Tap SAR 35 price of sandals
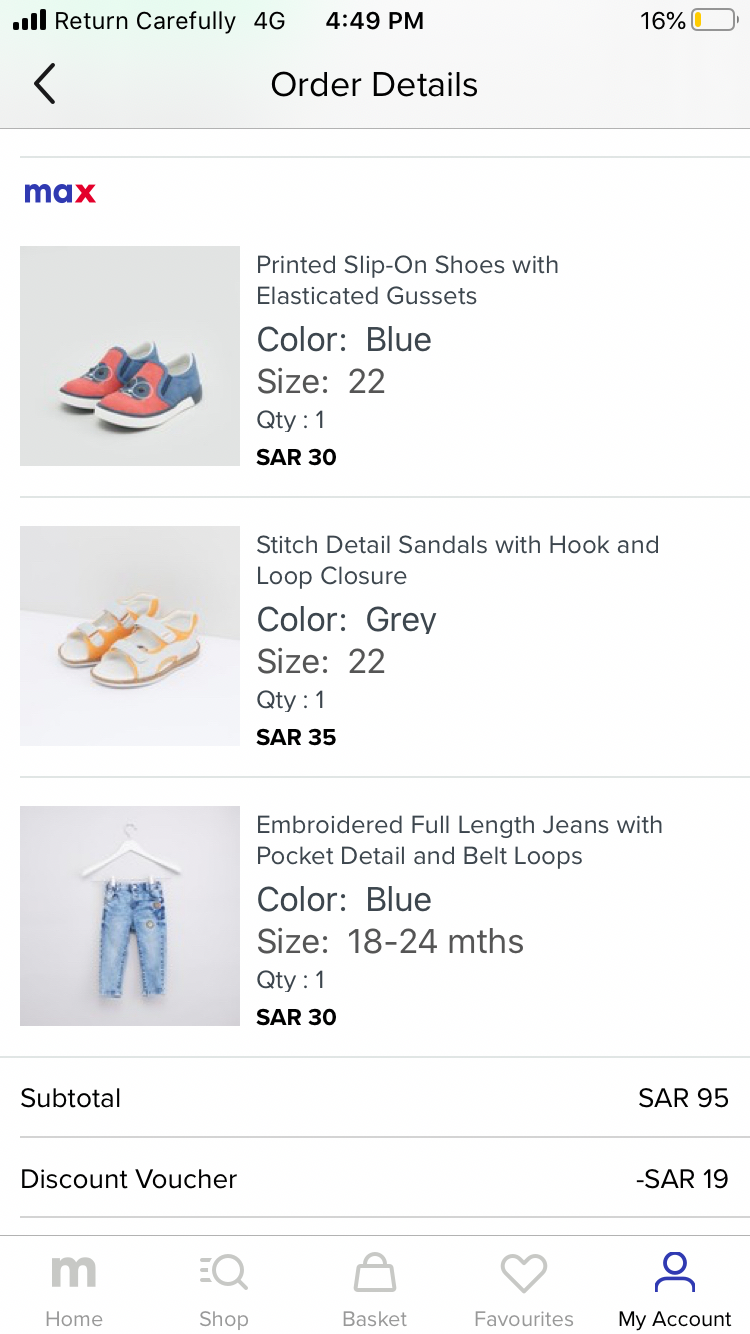750x1334 pixels. (x=296, y=737)
